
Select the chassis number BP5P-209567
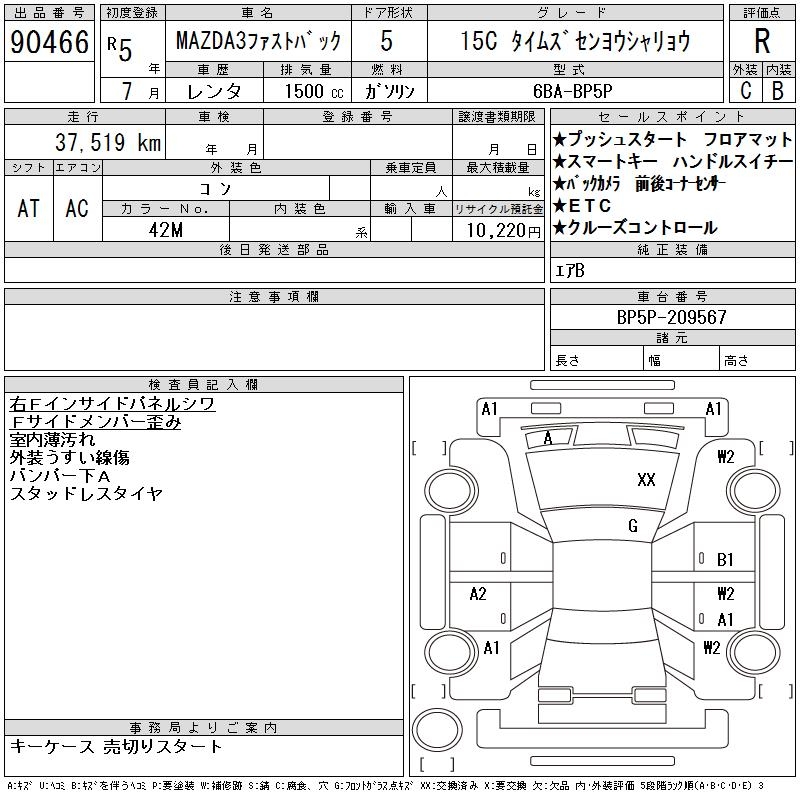[x=671, y=317]
